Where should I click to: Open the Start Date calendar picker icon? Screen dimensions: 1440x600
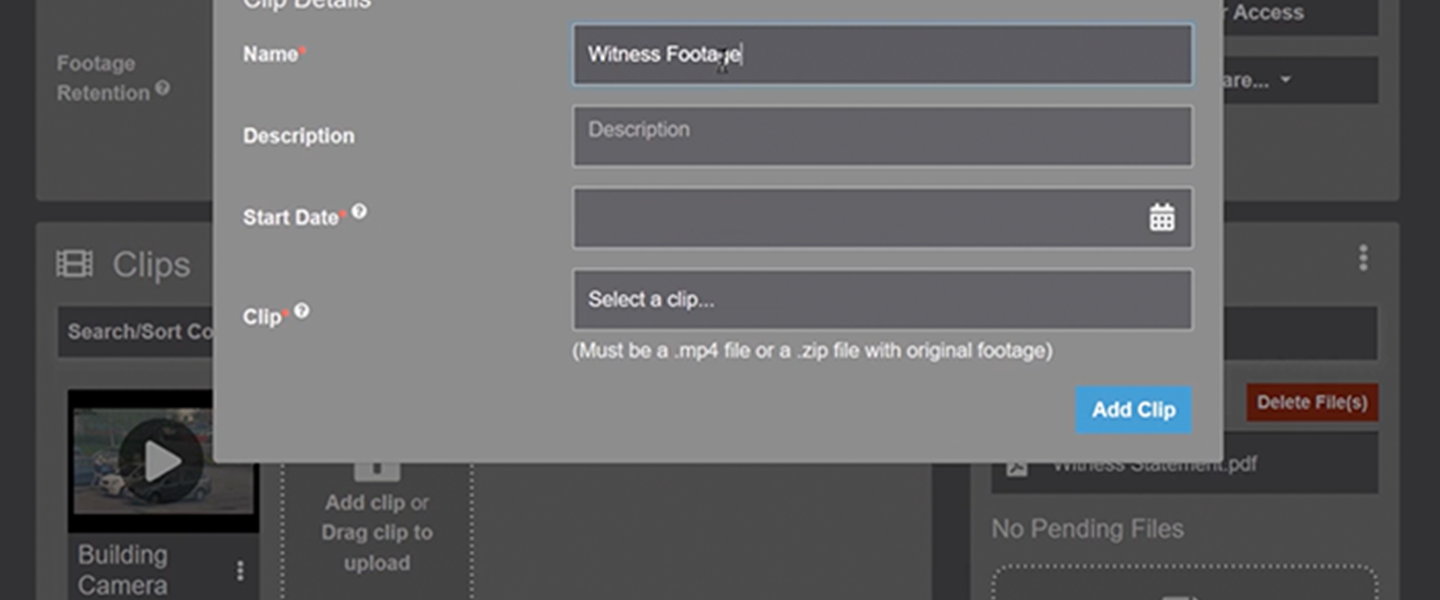1161,217
